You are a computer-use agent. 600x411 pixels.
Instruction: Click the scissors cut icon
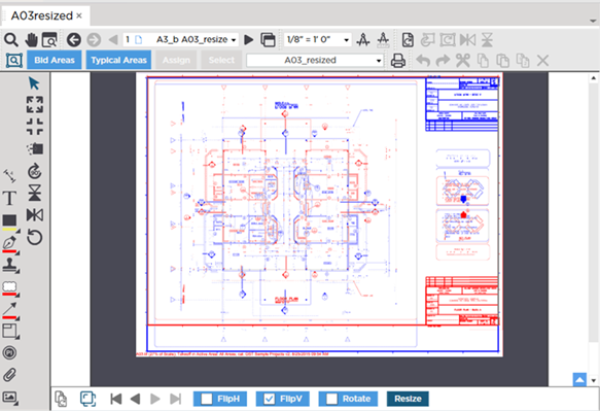[463, 60]
